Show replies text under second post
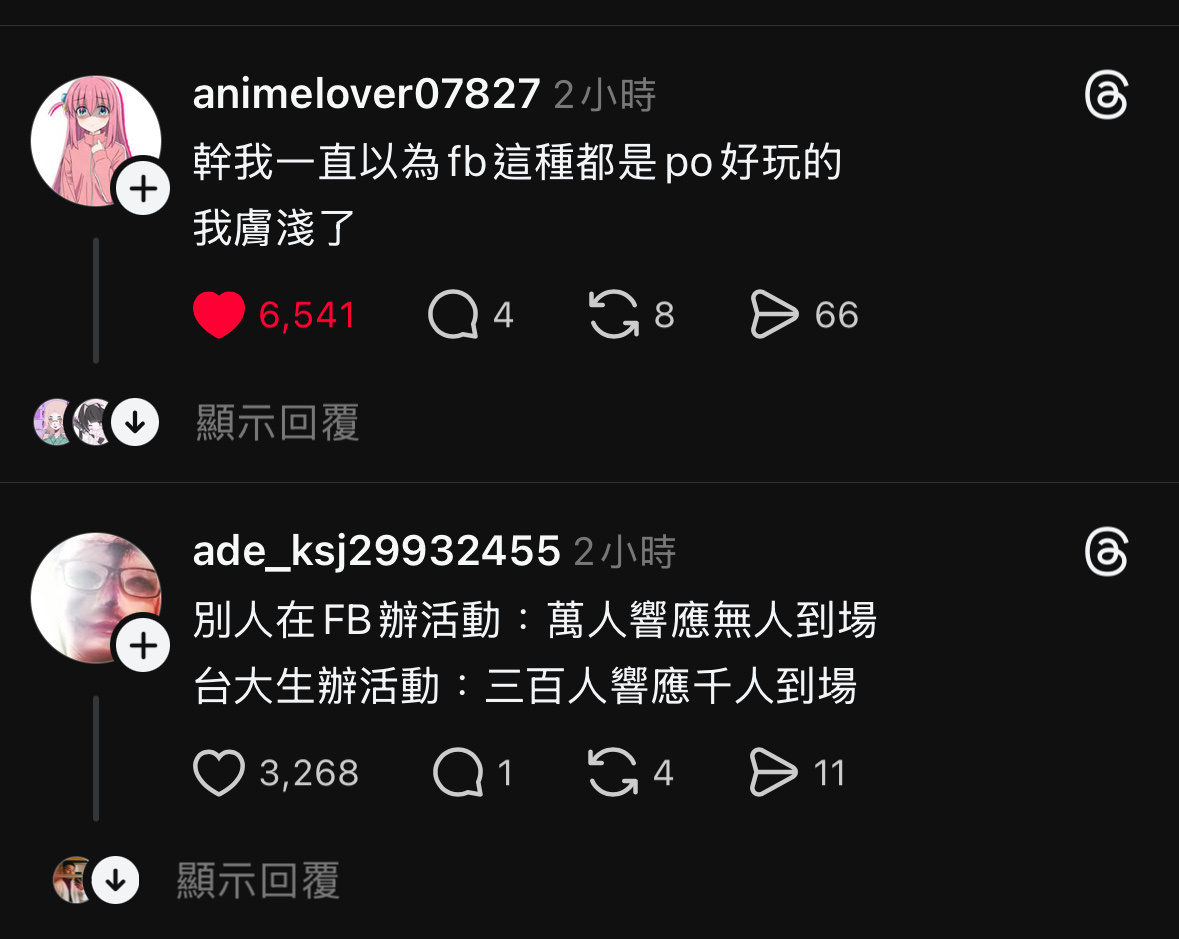1179x939 pixels. coord(258,880)
